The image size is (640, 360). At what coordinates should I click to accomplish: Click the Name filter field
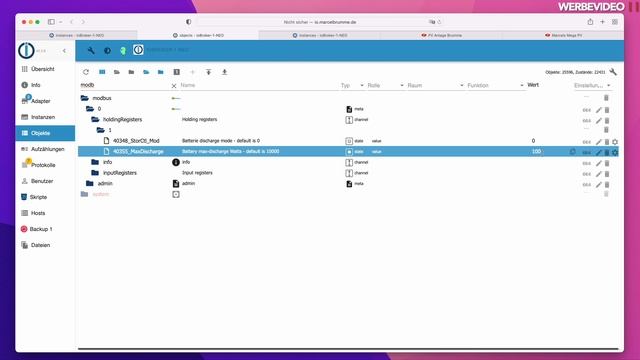pyautogui.click(x=258, y=85)
